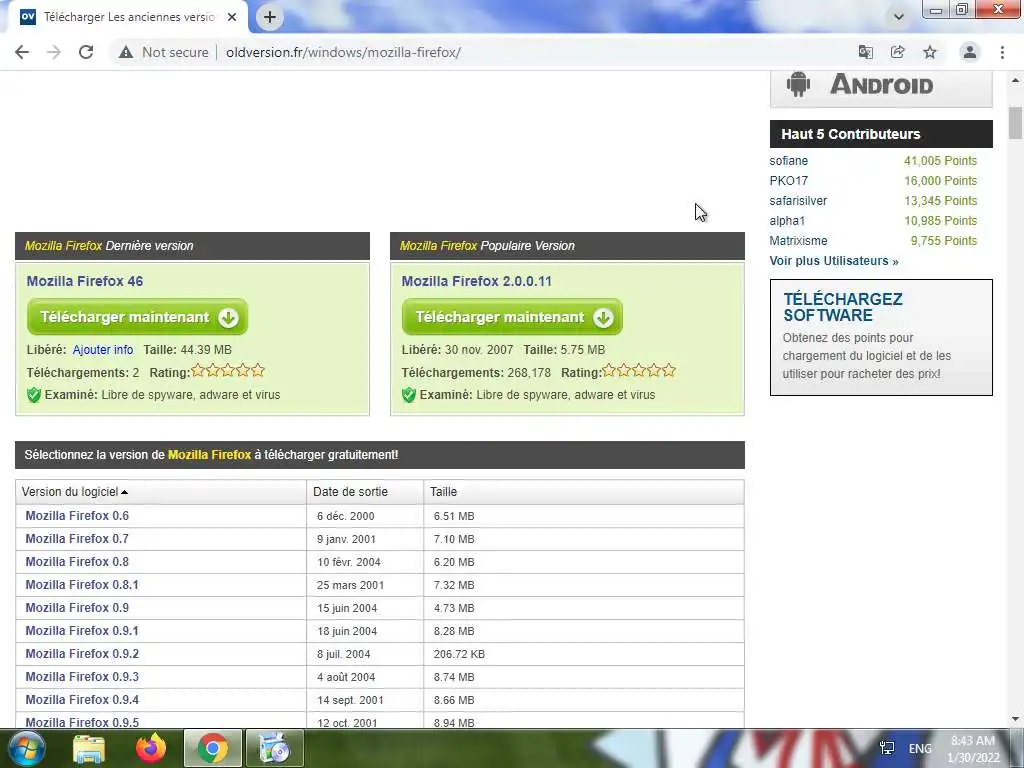Image resolution: width=1024 pixels, height=768 pixels.
Task: Sort by Version du logiciel column
Action: point(161,492)
